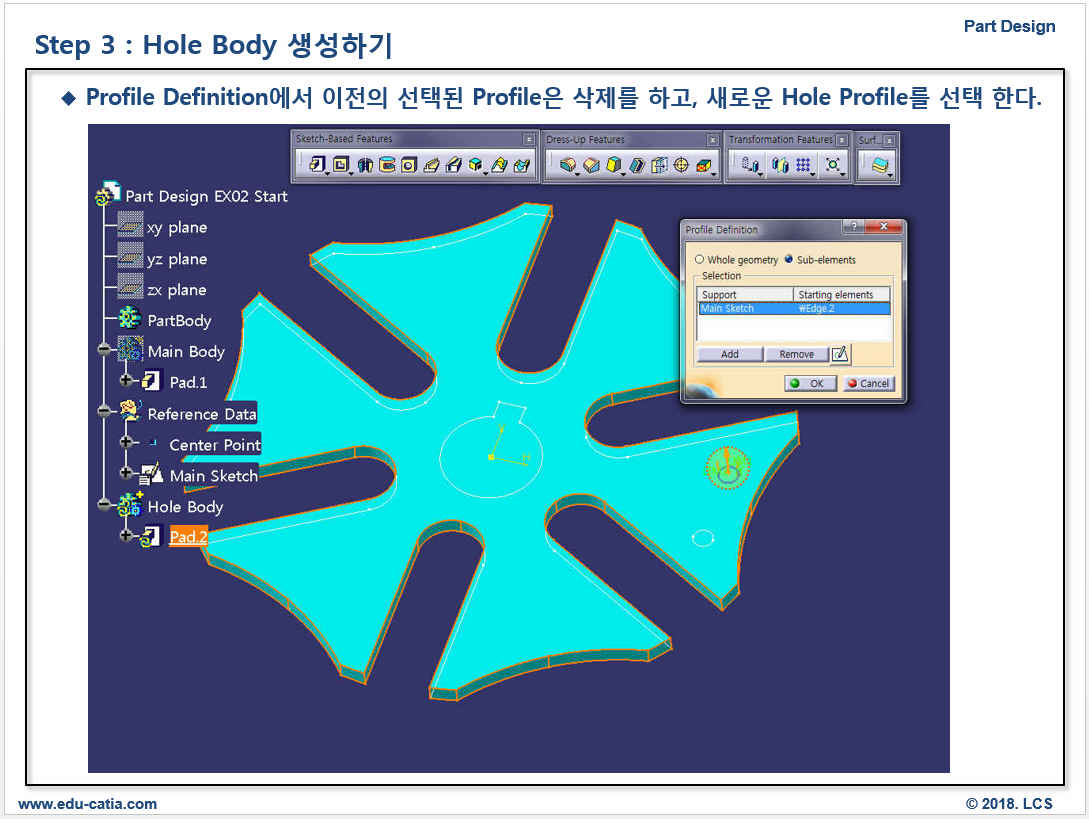Choose the Hole tool icon
The image size is (1089, 819).
pyautogui.click(x=408, y=165)
